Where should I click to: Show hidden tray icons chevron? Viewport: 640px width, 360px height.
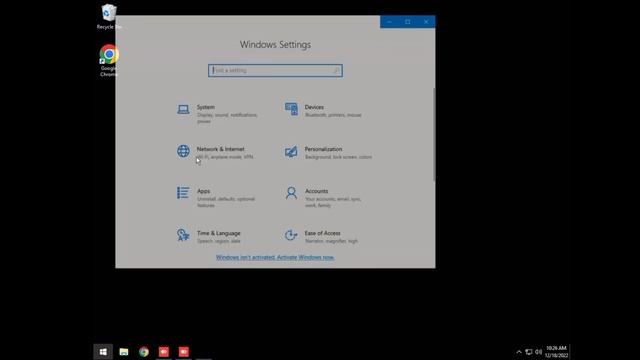pyautogui.click(x=519, y=352)
